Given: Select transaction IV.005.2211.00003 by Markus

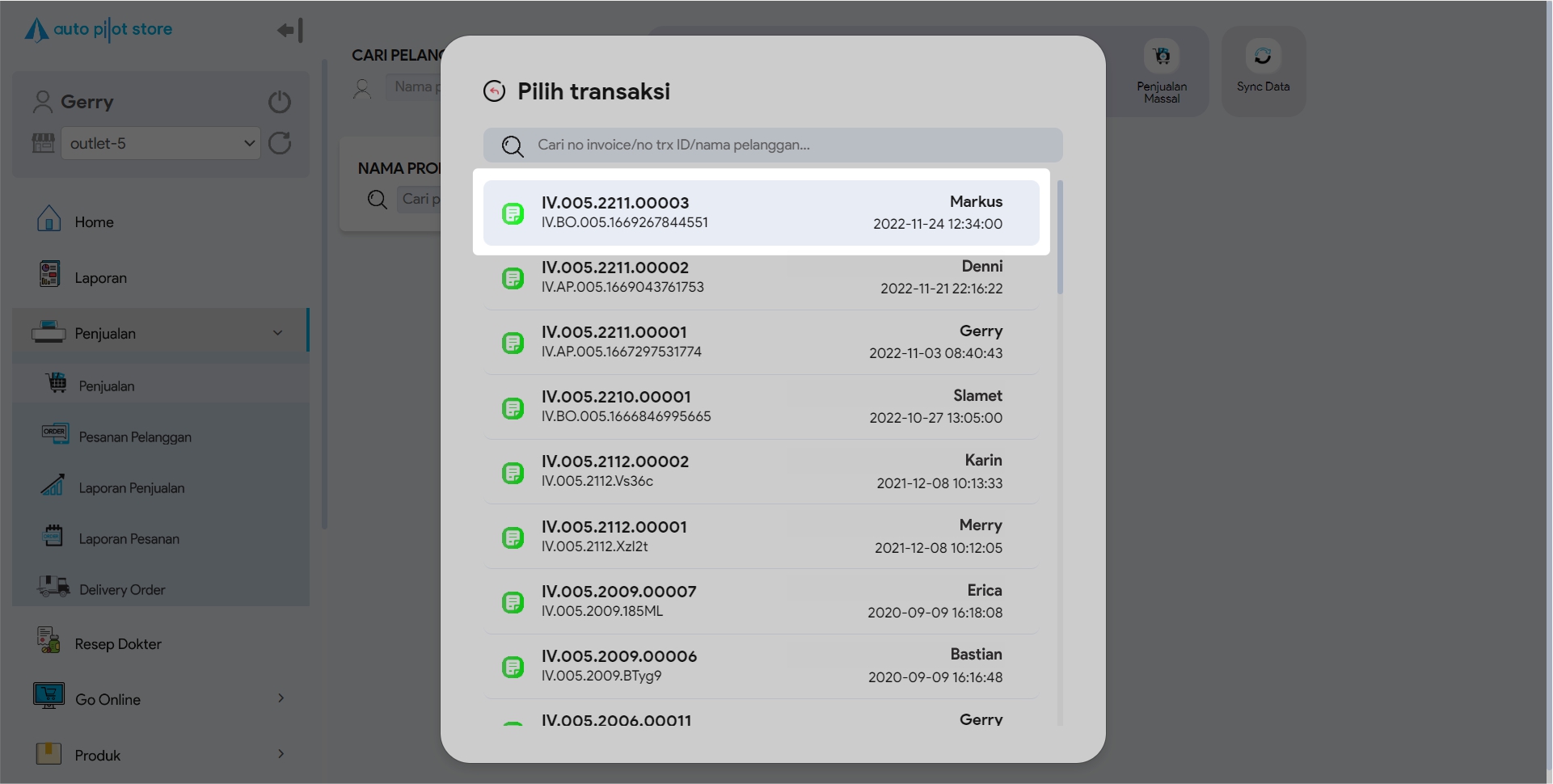Looking at the screenshot, I should click(x=760, y=213).
